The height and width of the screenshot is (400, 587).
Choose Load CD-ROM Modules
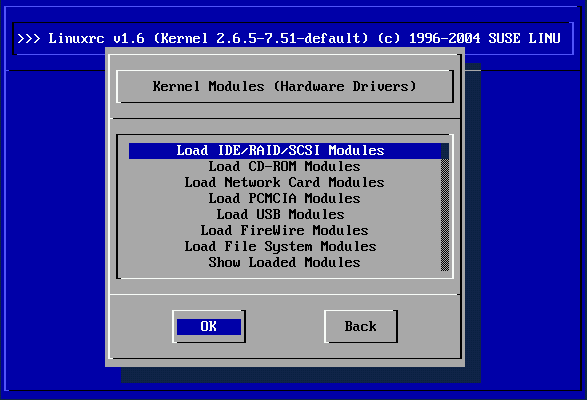click(x=284, y=166)
